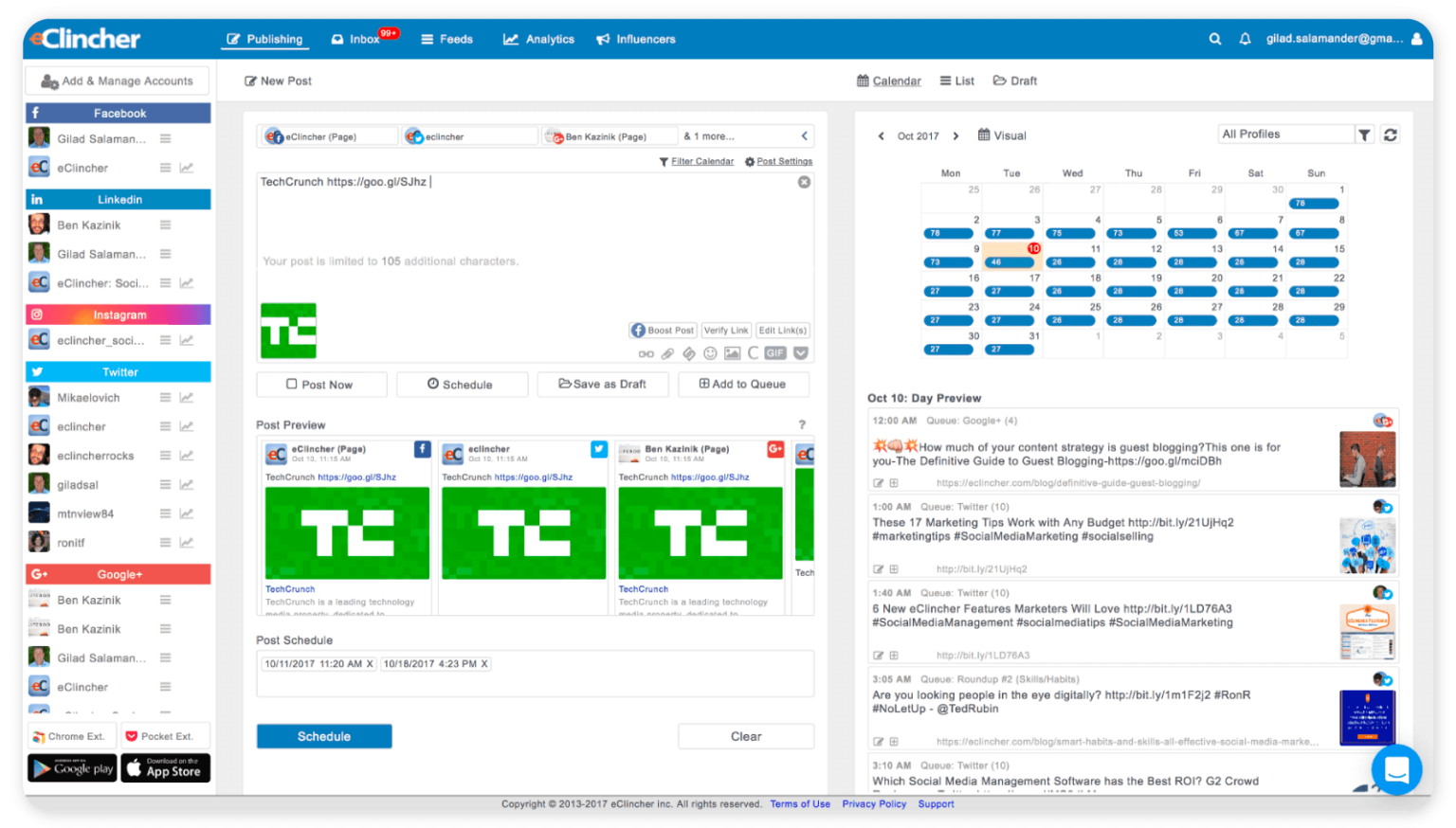
Task: Click the Verify Link button
Action: coord(726,331)
